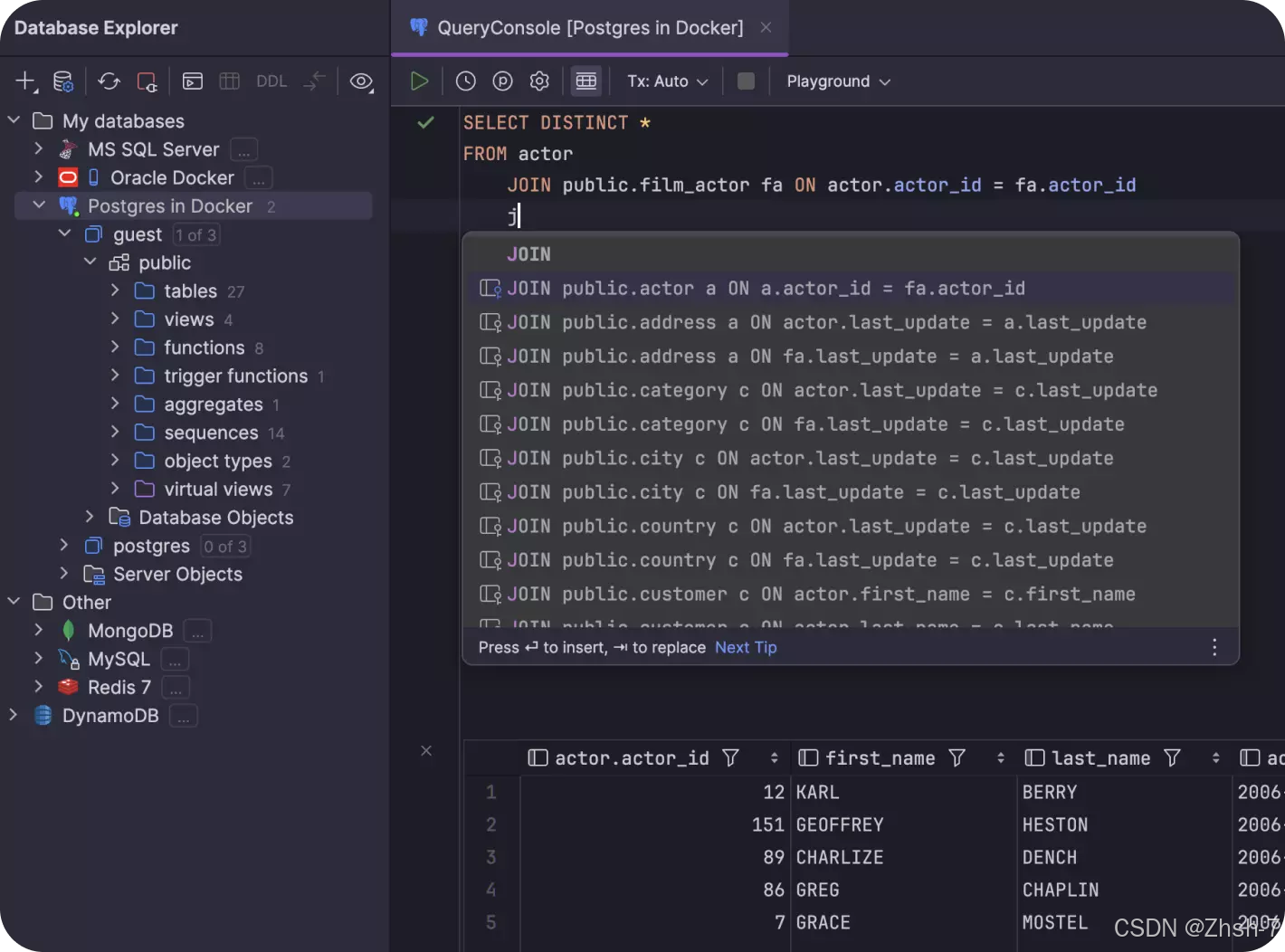Select the MySQL data source

coord(119,659)
